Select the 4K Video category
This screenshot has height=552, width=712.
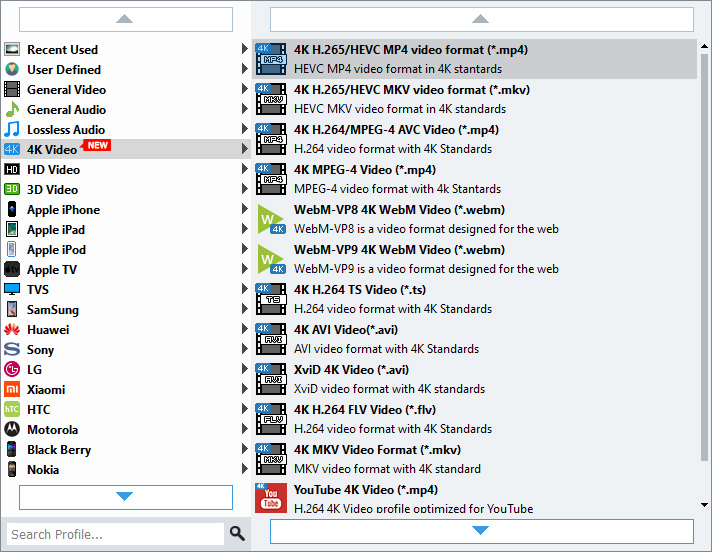[x=125, y=149]
